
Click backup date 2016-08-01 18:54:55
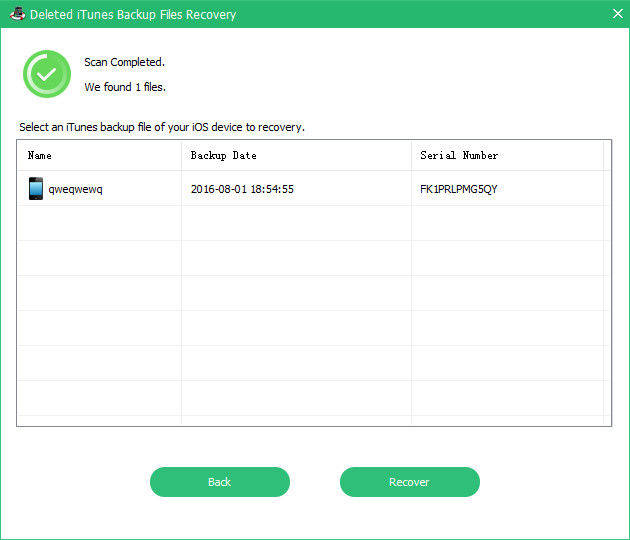coord(242,189)
